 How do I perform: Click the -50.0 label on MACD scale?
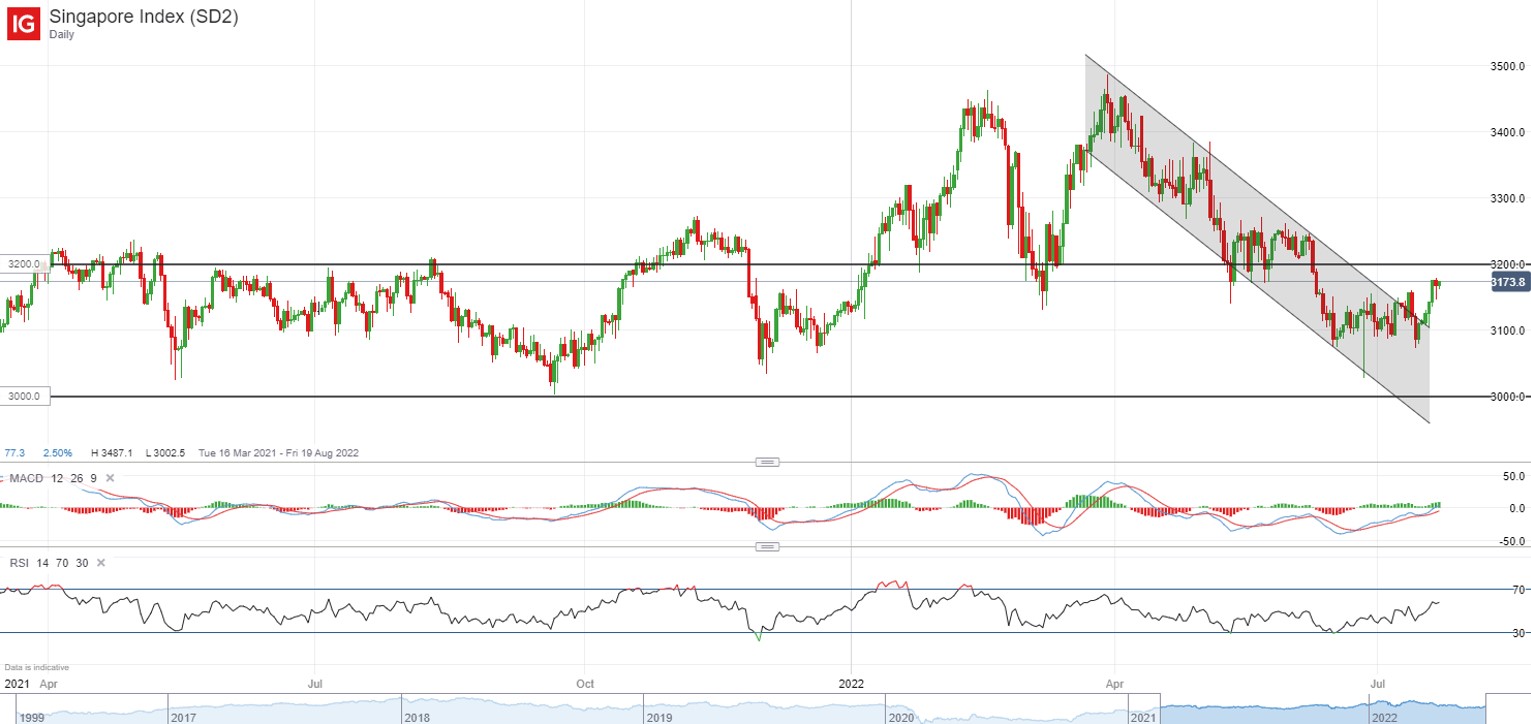click(1513, 541)
